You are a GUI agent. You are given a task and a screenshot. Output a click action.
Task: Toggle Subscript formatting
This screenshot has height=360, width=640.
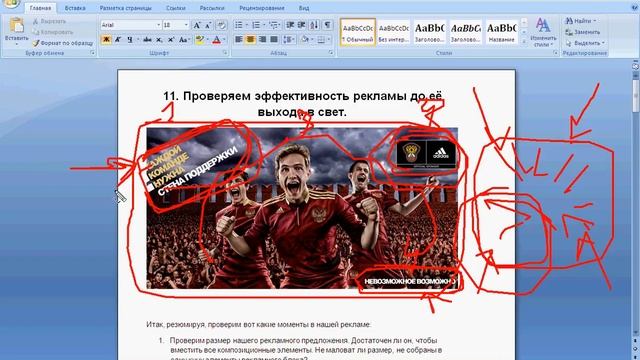tap(159, 40)
